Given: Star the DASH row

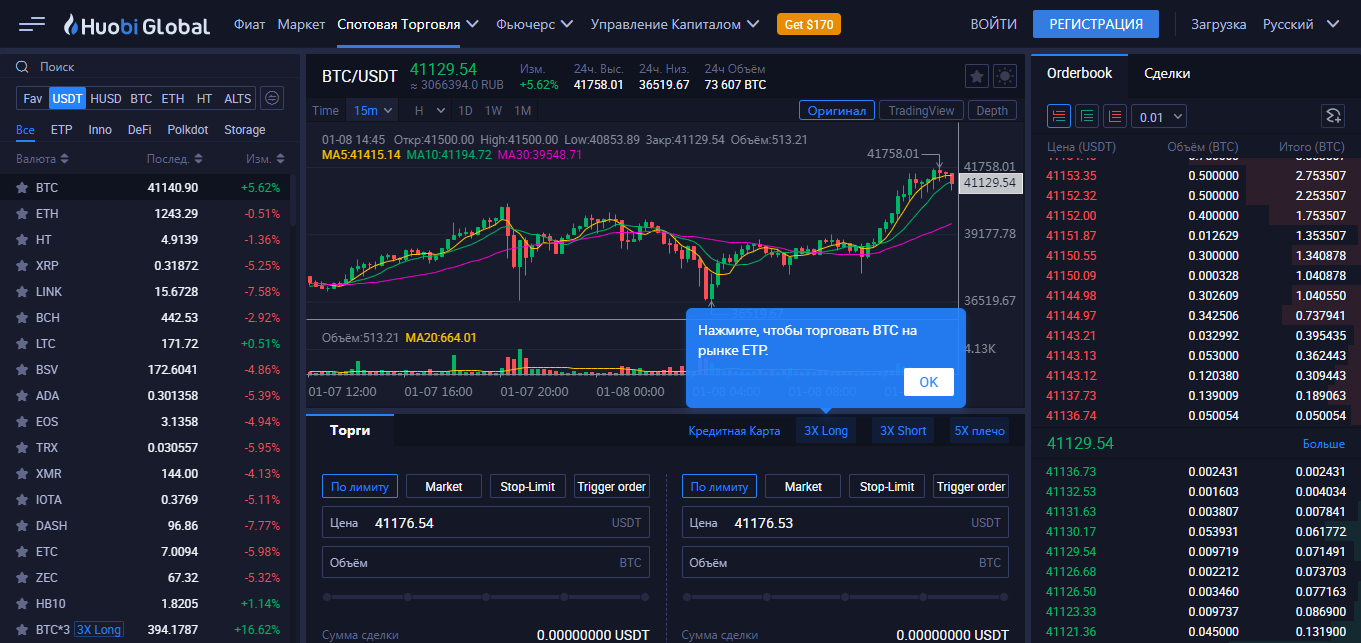Looking at the screenshot, I should (21, 525).
